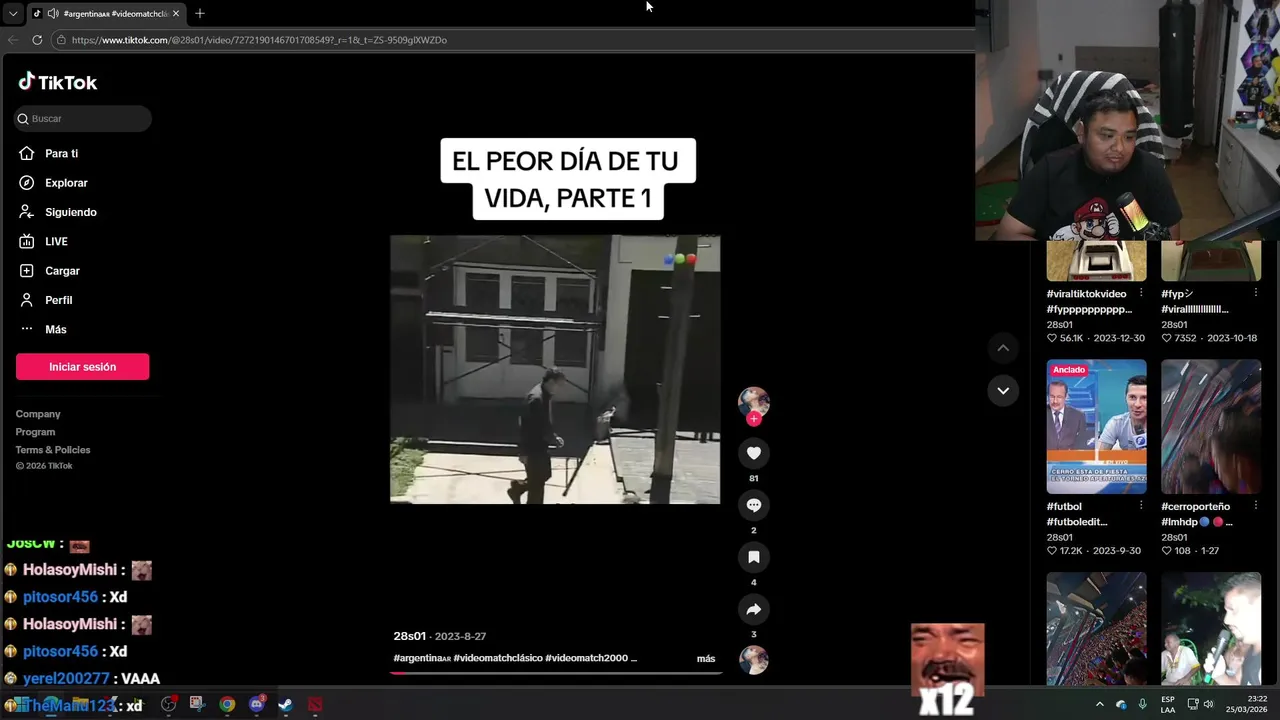Image resolution: width=1280 pixels, height=720 pixels.
Task: Click the #videomatch2000 hashtag
Action: click(x=586, y=658)
